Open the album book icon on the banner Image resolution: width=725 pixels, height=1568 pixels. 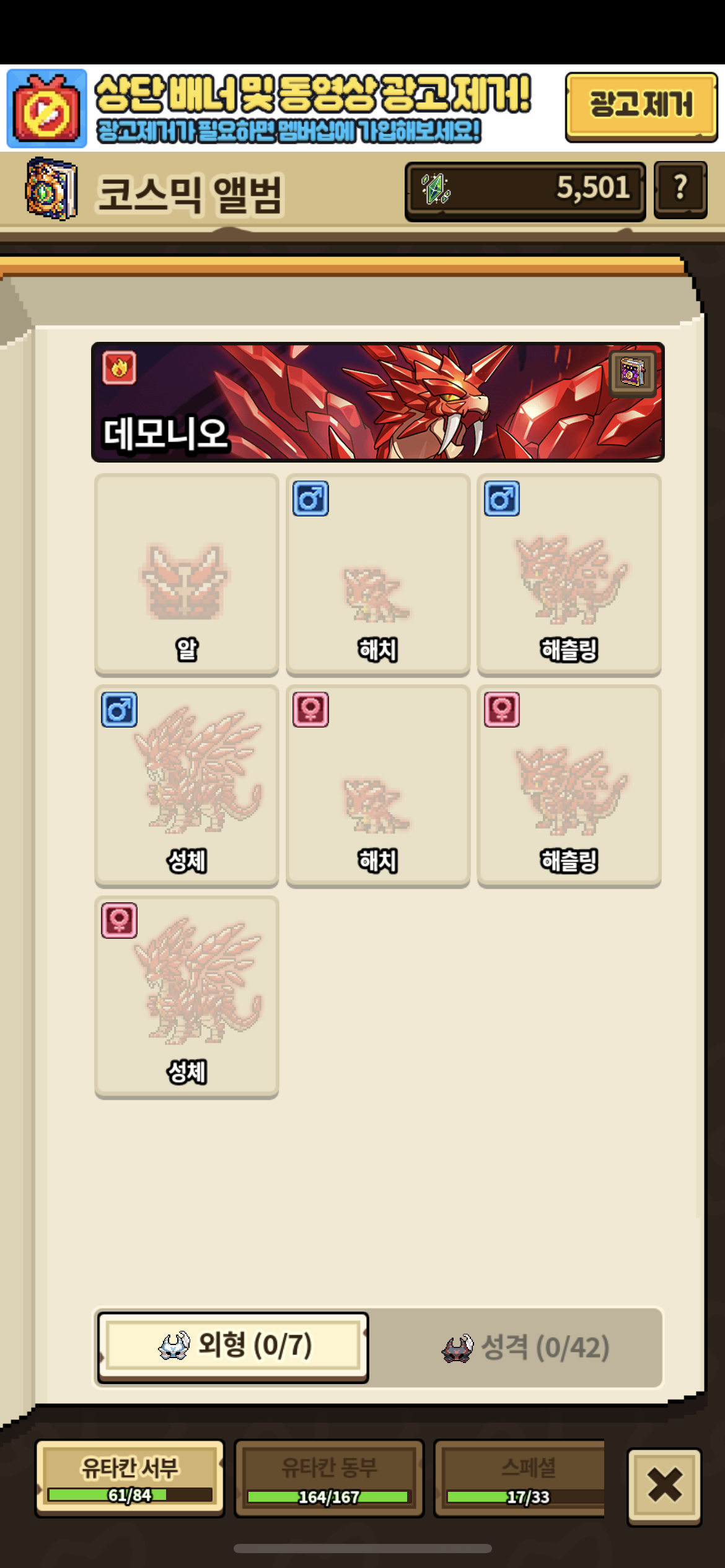point(633,373)
